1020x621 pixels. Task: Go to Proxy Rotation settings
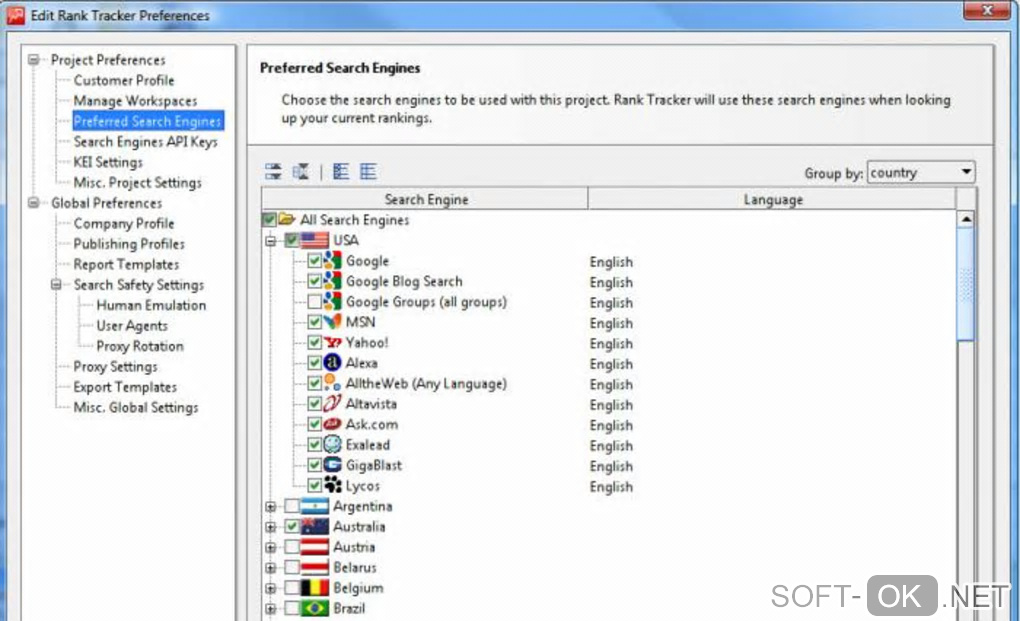tap(140, 346)
